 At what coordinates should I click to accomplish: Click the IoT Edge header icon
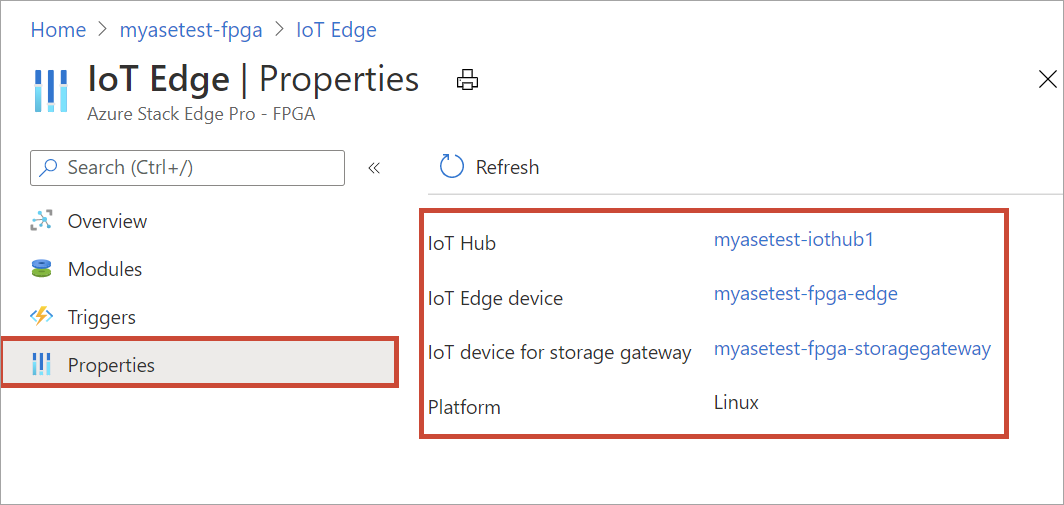(51, 90)
